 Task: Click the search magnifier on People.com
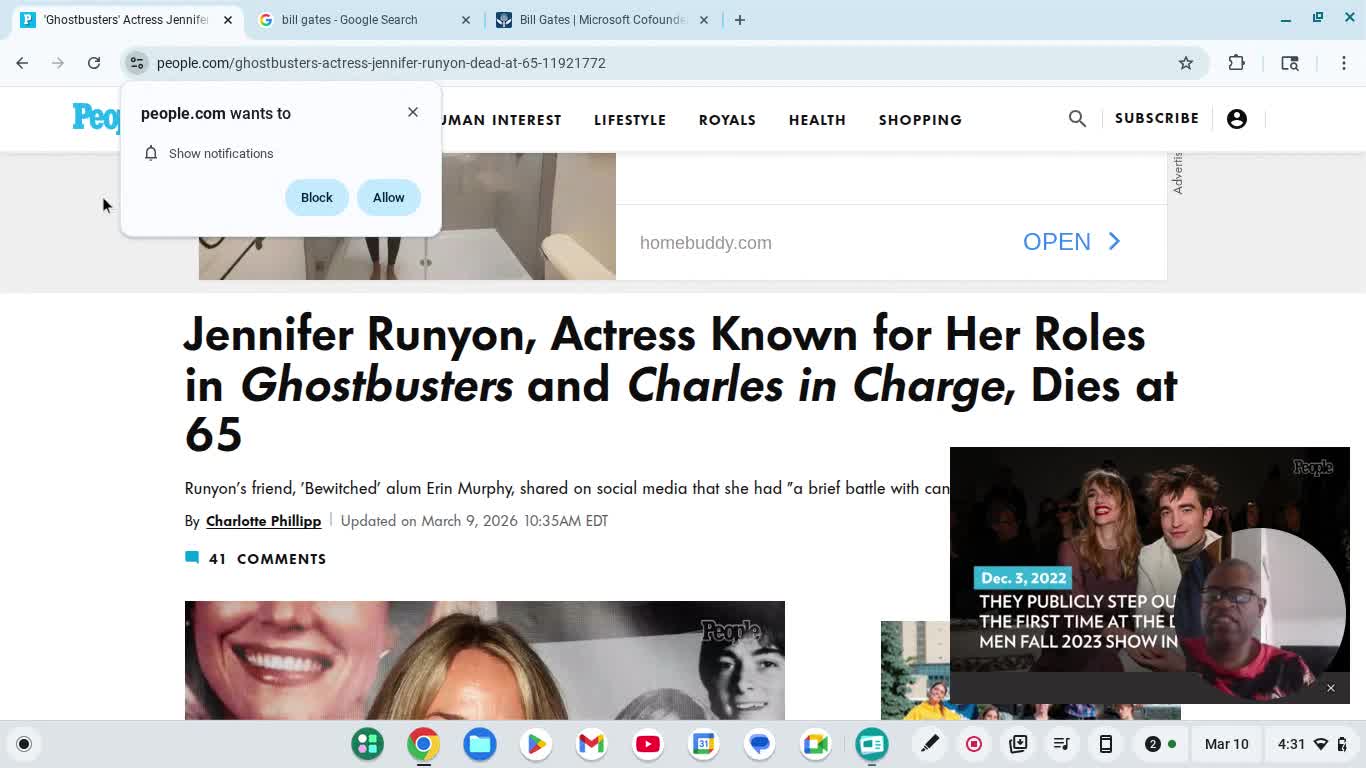tap(1077, 118)
